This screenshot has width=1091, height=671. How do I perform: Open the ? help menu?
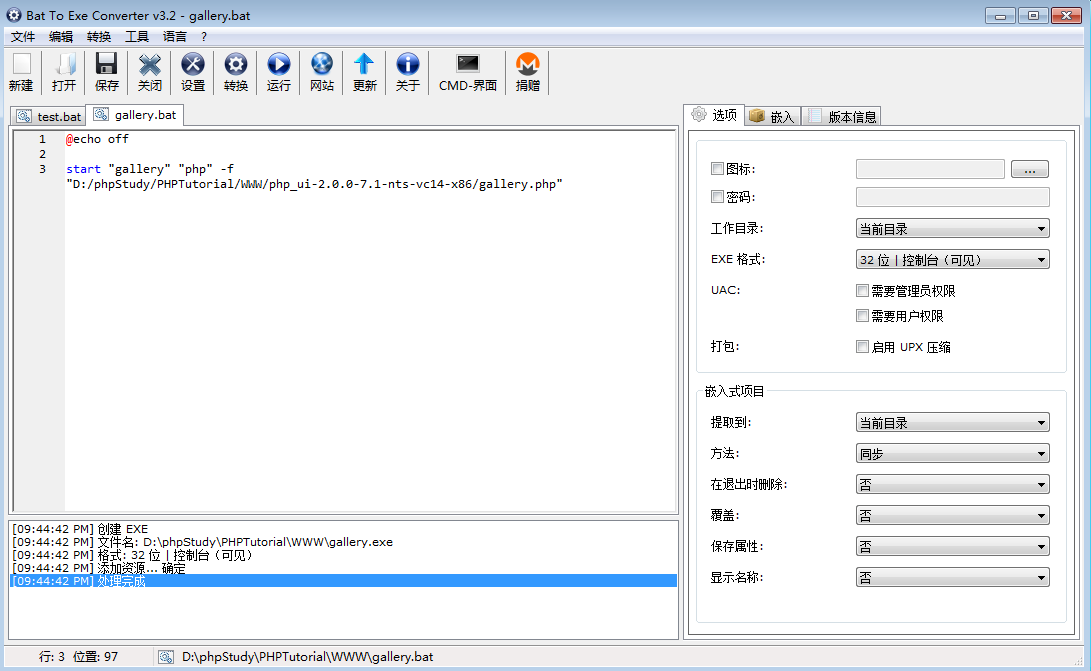(x=204, y=37)
